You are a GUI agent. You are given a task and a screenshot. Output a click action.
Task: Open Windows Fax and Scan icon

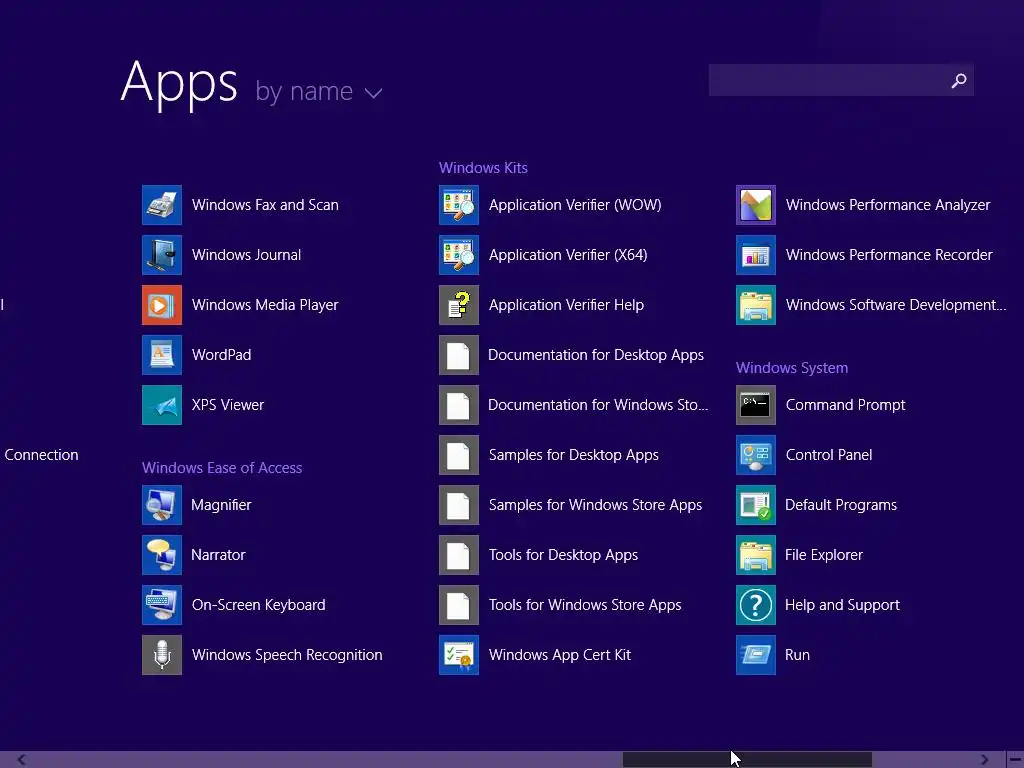coord(162,205)
